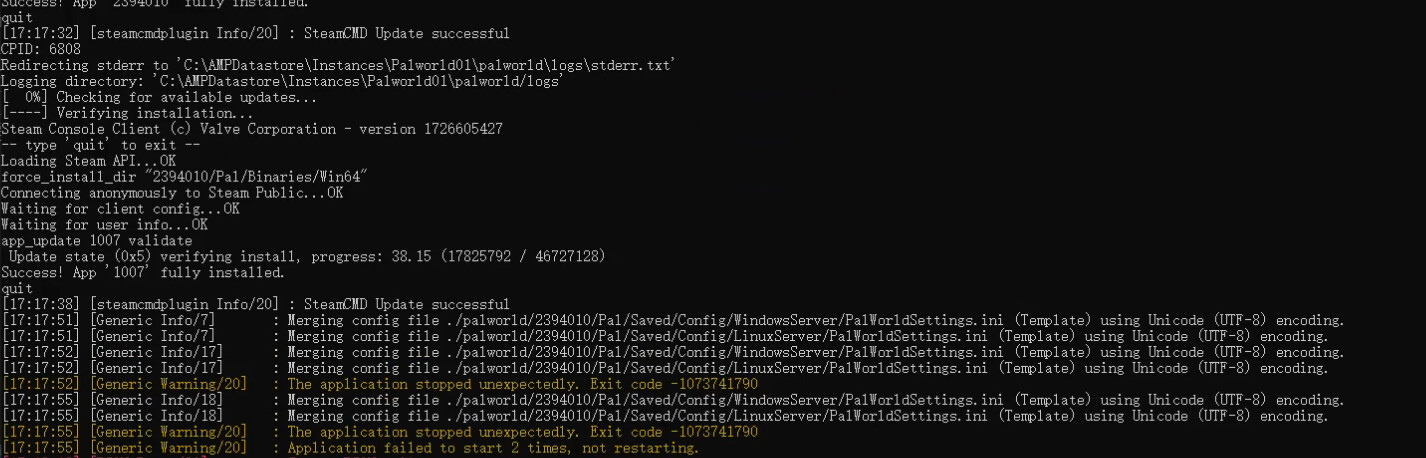The width and height of the screenshot is (1426, 458).
Task: Select the Waiting for user info line
Action: coord(104,225)
